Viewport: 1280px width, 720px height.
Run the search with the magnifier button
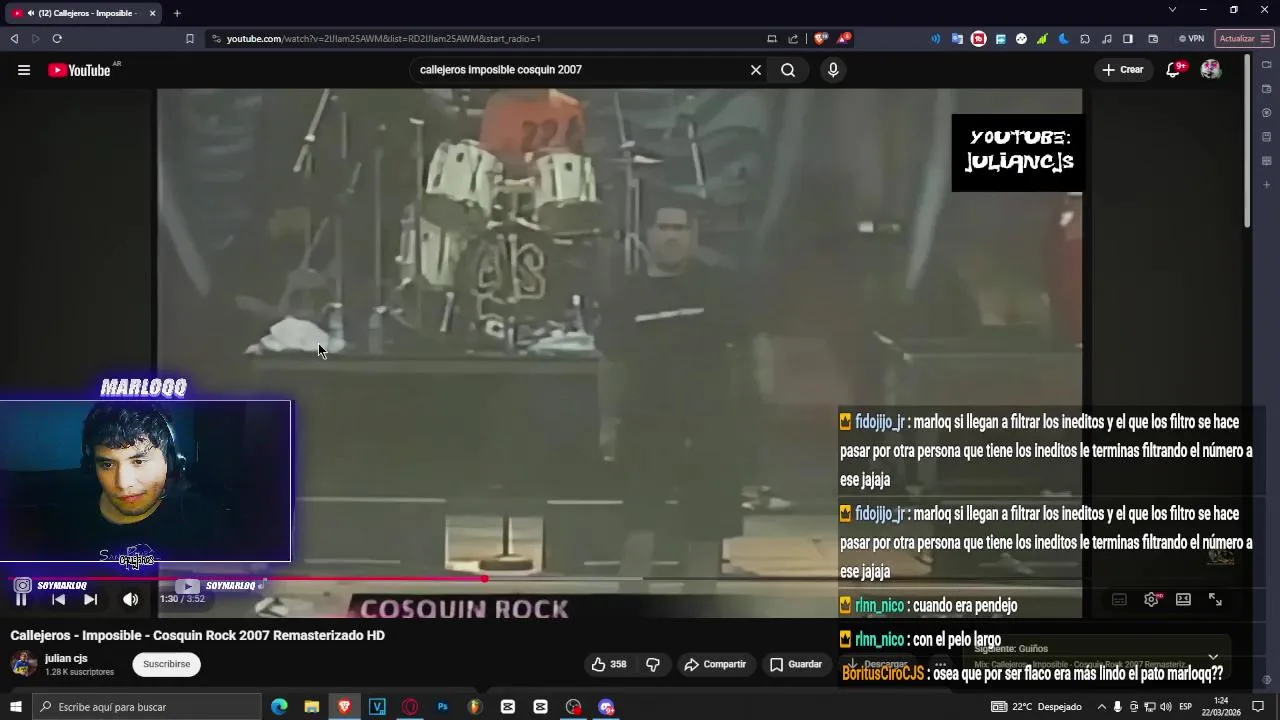(788, 70)
